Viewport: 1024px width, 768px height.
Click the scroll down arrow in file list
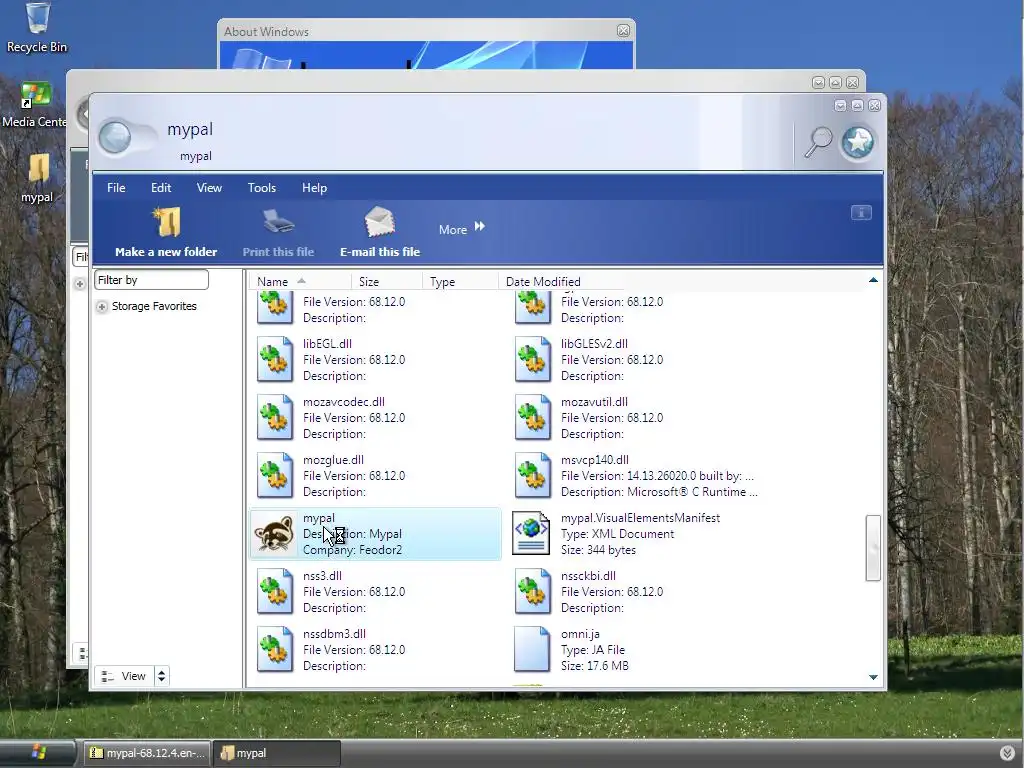point(873,677)
